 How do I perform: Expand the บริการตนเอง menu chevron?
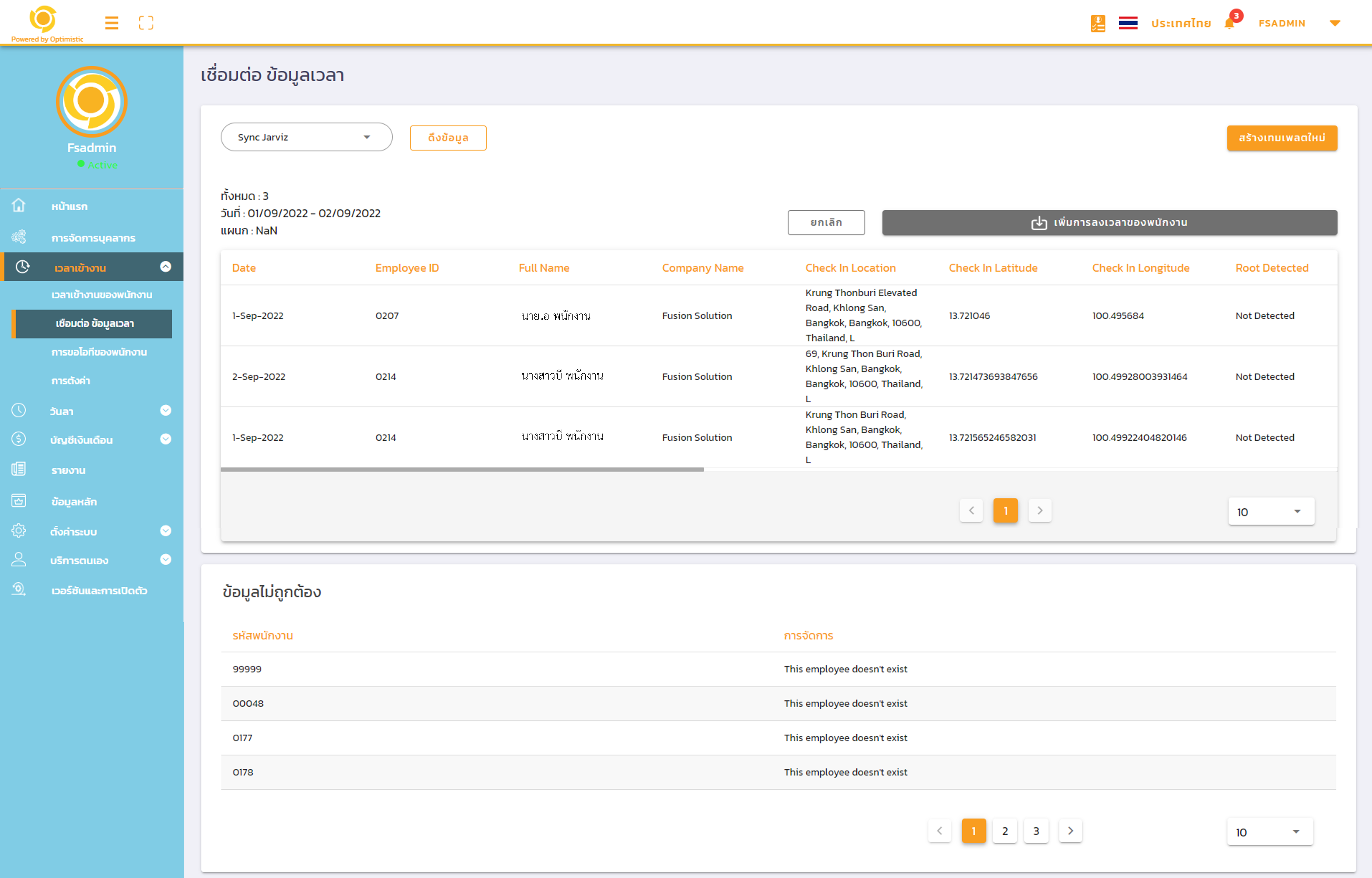pos(166,560)
